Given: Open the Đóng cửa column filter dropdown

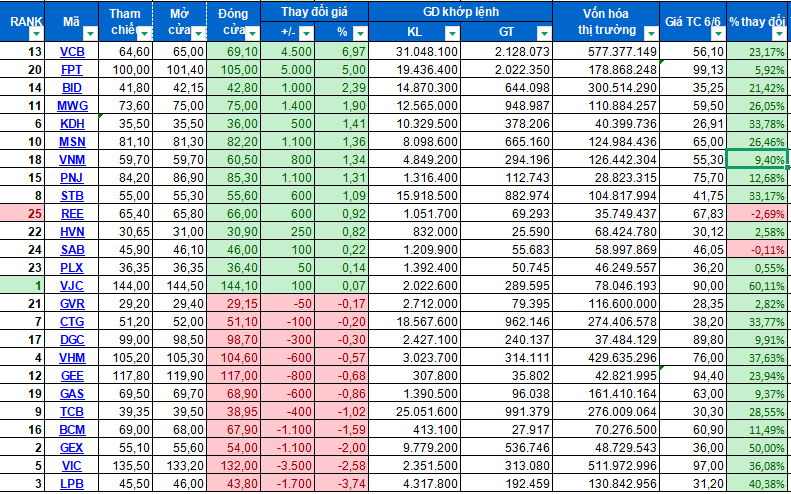Looking at the screenshot, I should [253, 34].
